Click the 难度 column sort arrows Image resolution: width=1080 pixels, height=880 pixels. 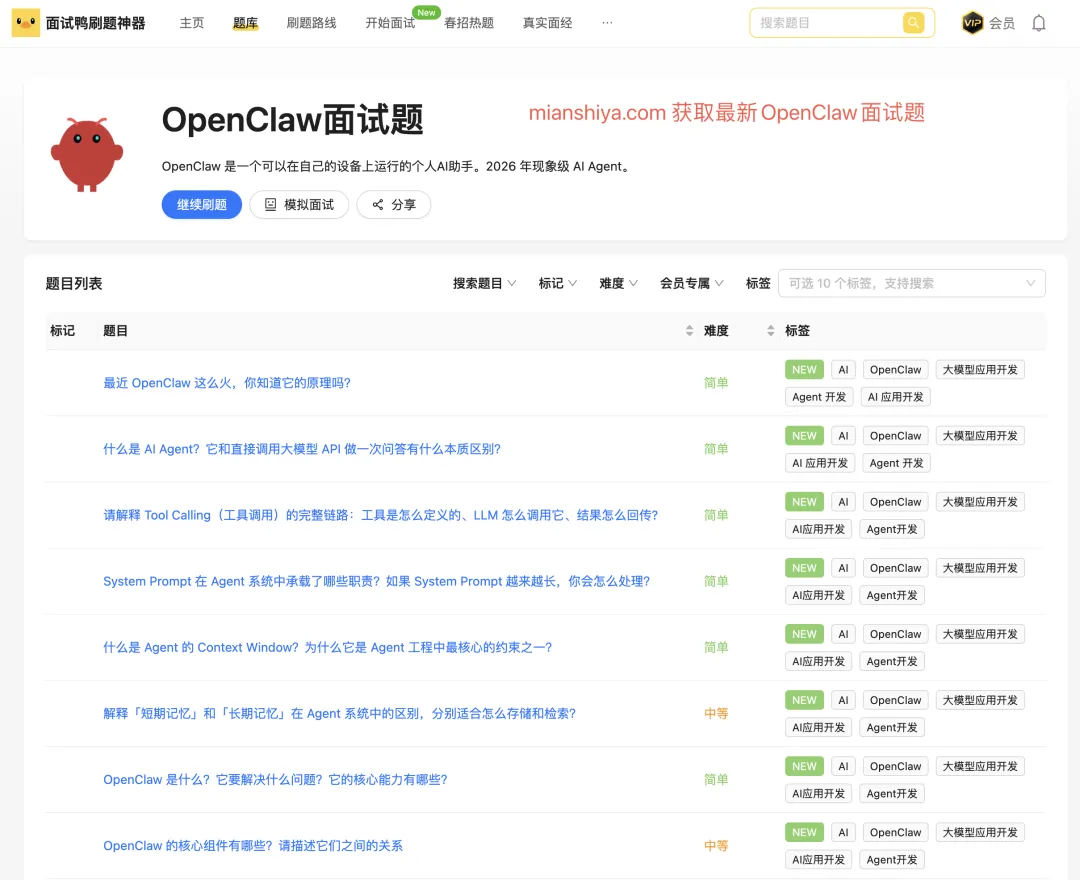coord(771,331)
